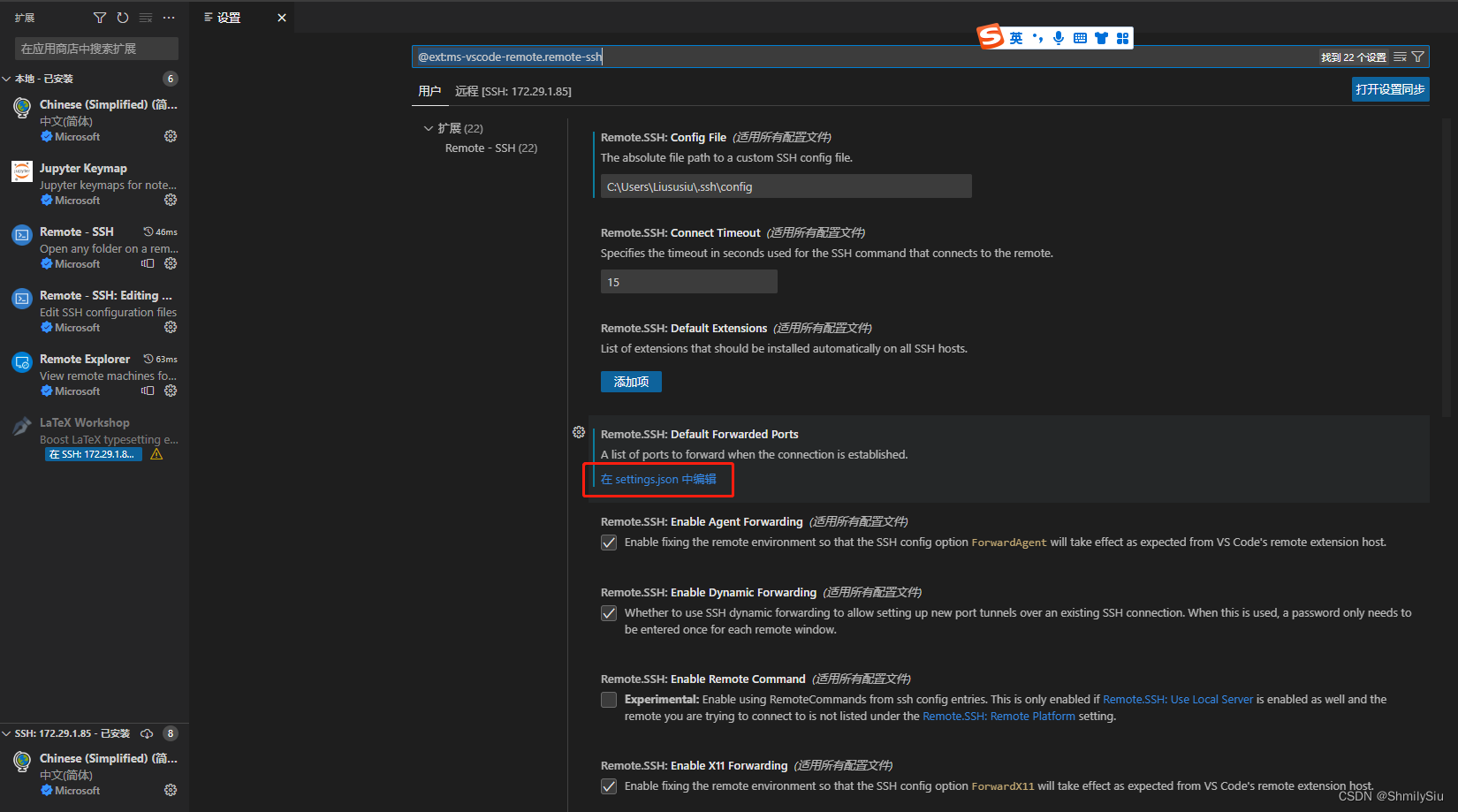Click the 添加项 button for Default Extensions
This screenshot has height=812, width=1458.
[x=630, y=381]
